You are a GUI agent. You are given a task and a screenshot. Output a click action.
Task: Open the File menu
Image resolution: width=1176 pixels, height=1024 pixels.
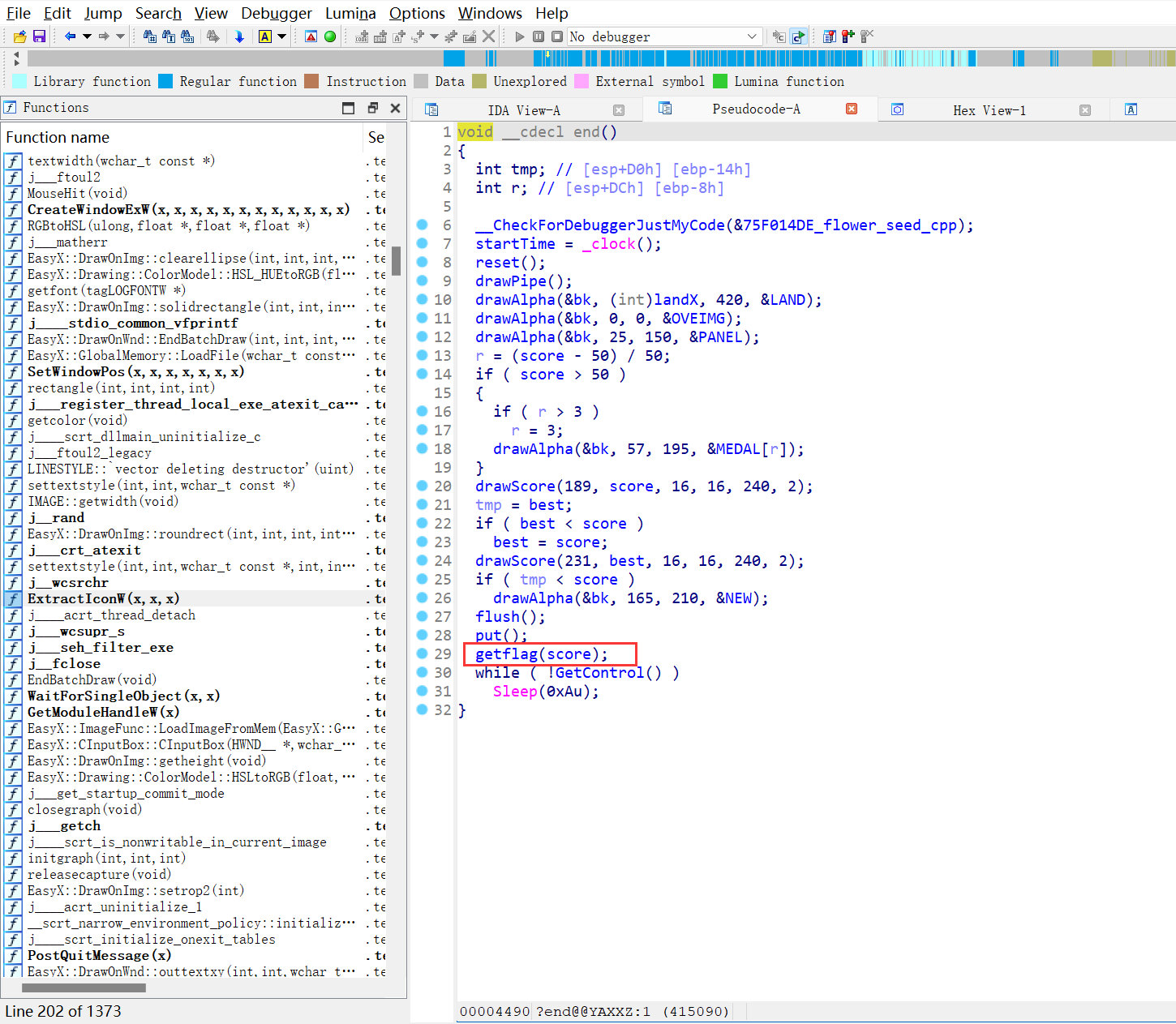tap(19, 13)
